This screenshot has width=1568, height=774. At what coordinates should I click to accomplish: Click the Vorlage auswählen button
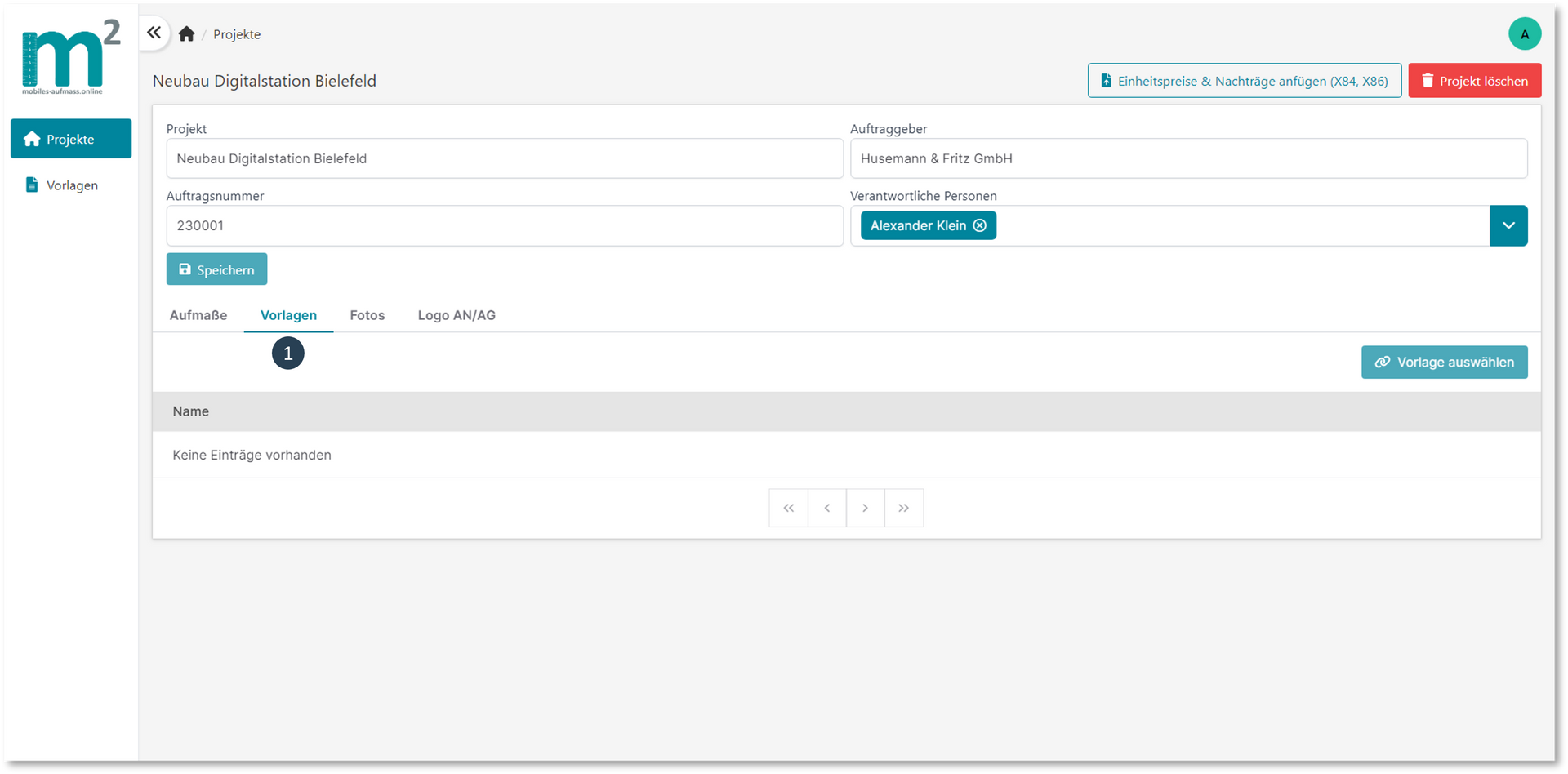pos(1444,363)
